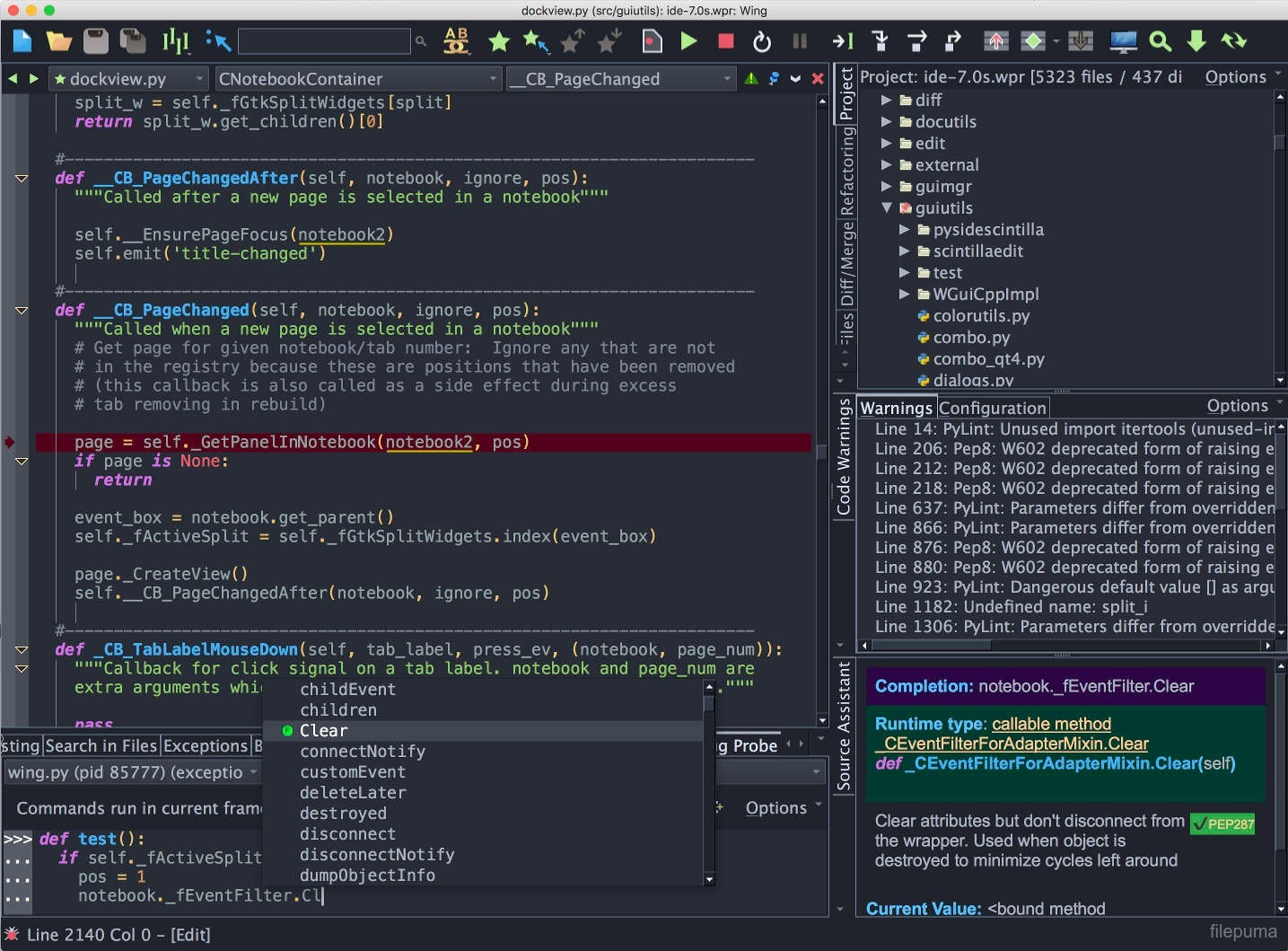Collapse the guiutils folder in project tree
This screenshot has width=1288, height=951.
887,207
